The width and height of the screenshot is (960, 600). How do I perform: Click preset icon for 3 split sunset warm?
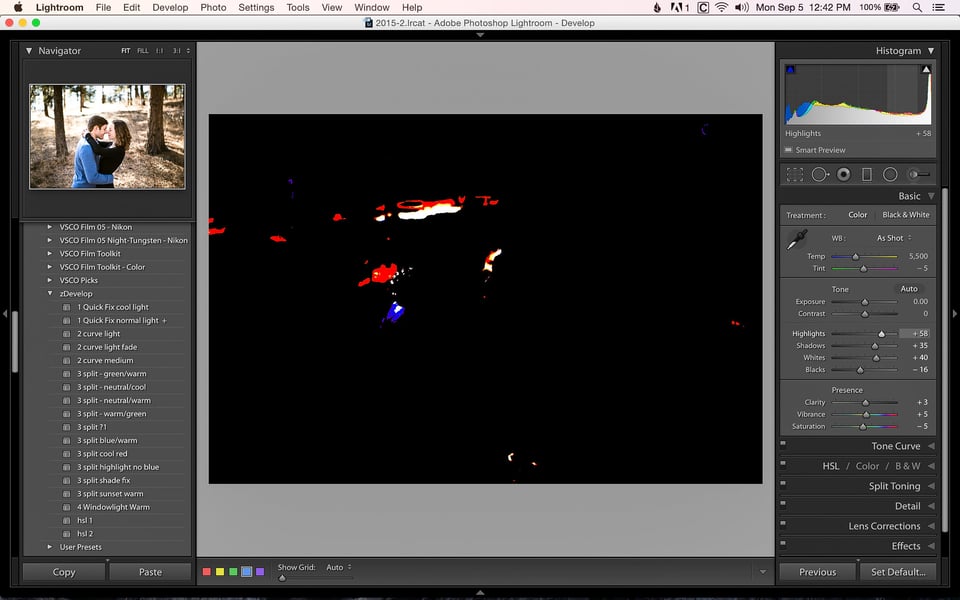point(66,494)
